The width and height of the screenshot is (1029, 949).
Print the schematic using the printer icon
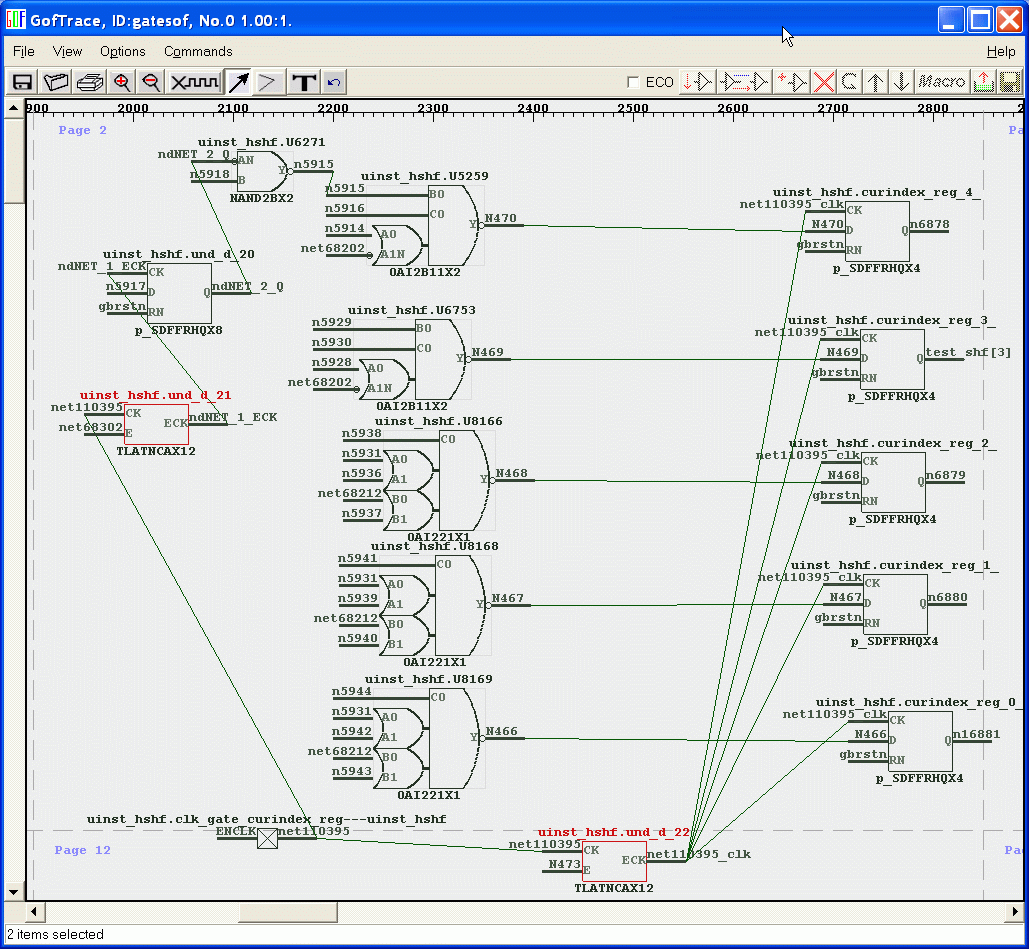(90, 82)
